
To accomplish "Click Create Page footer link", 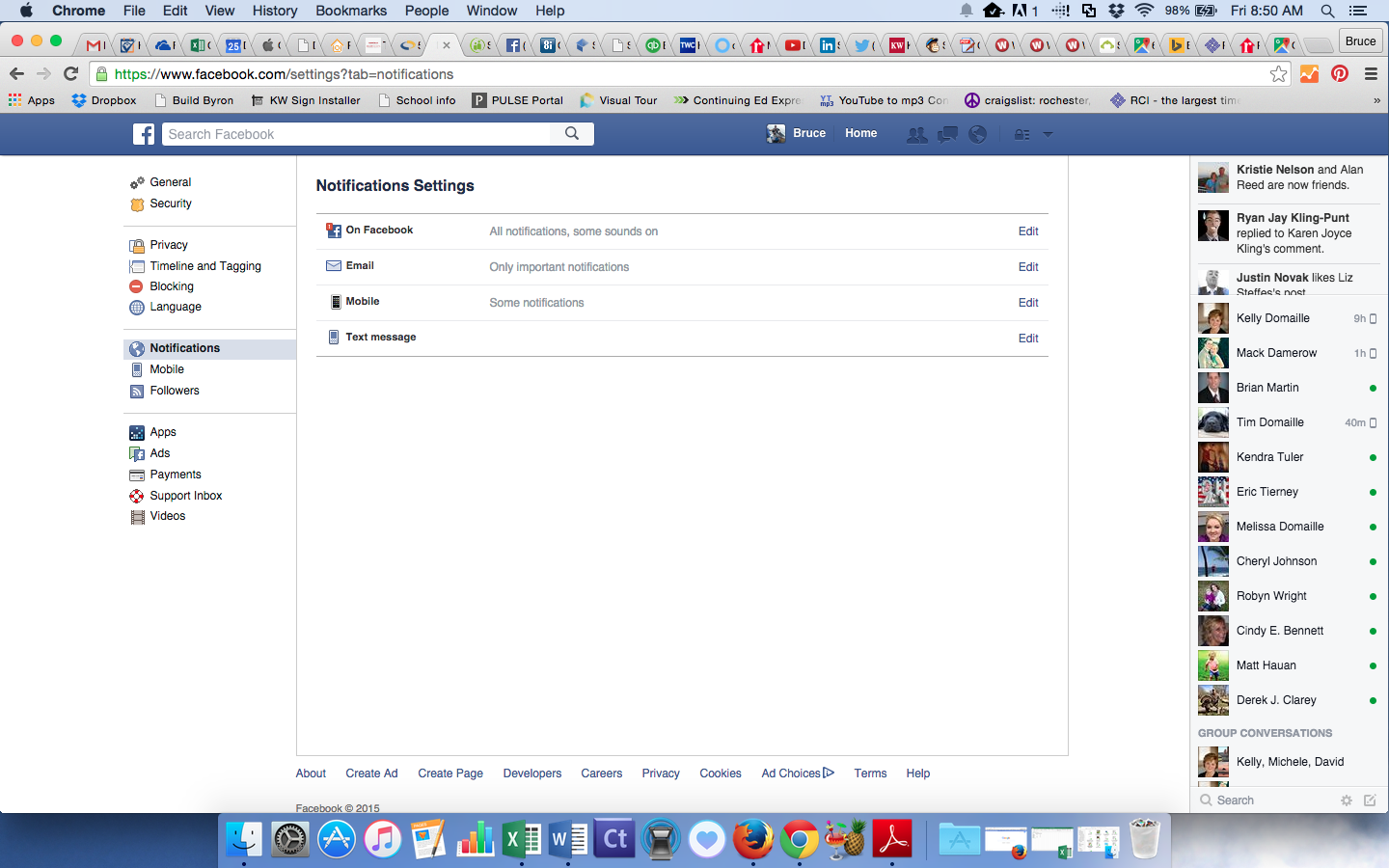I will pyautogui.click(x=450, y=773).
